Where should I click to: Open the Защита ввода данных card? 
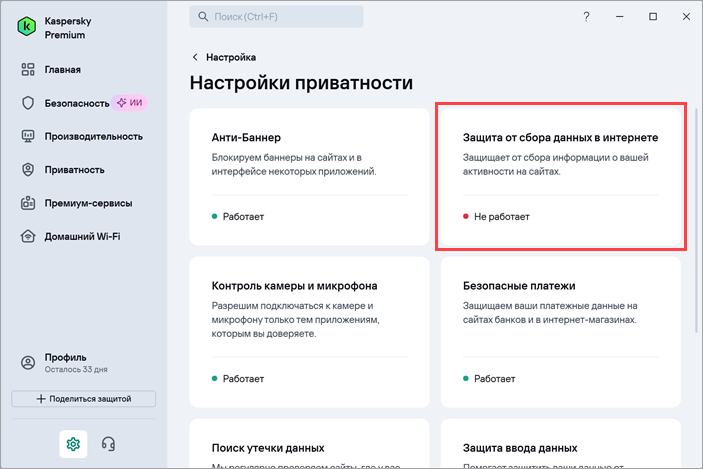(560, 444)
